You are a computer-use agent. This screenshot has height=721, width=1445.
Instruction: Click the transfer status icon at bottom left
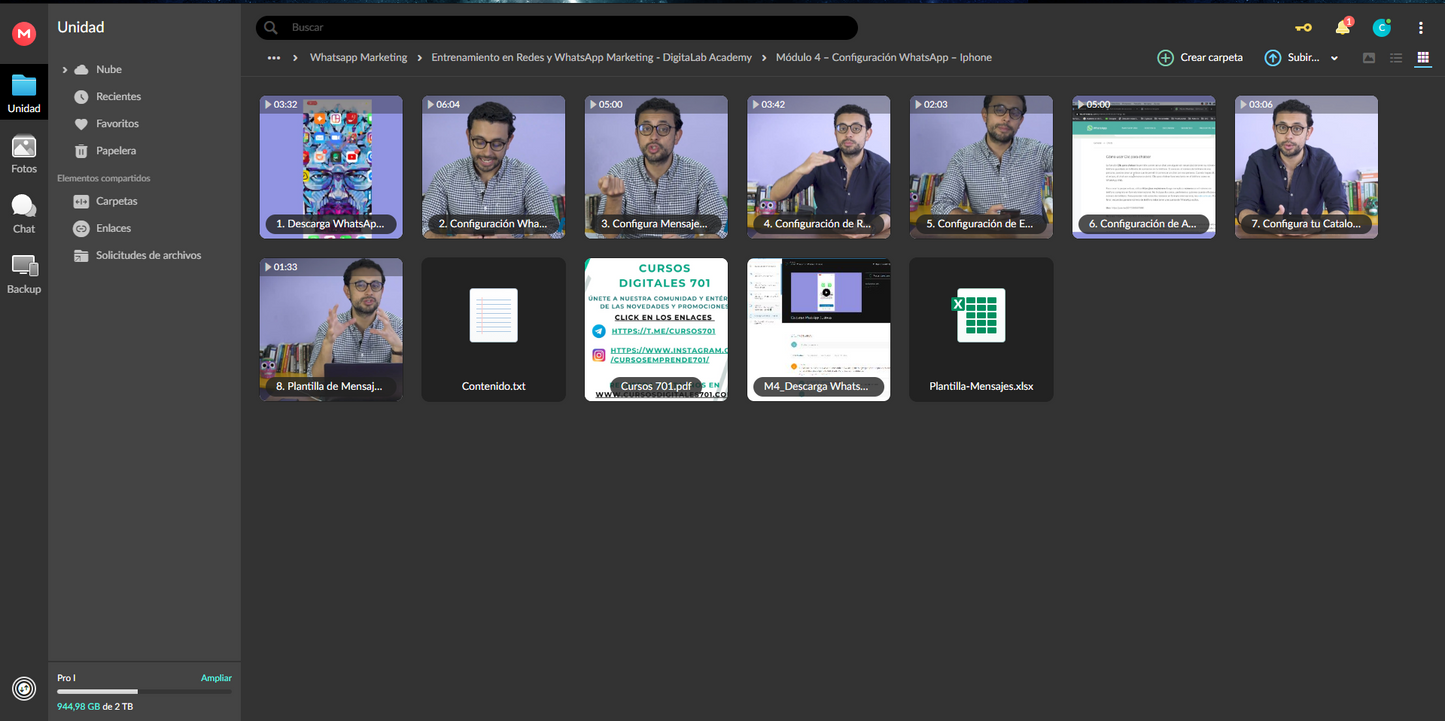tap(24, 689)
